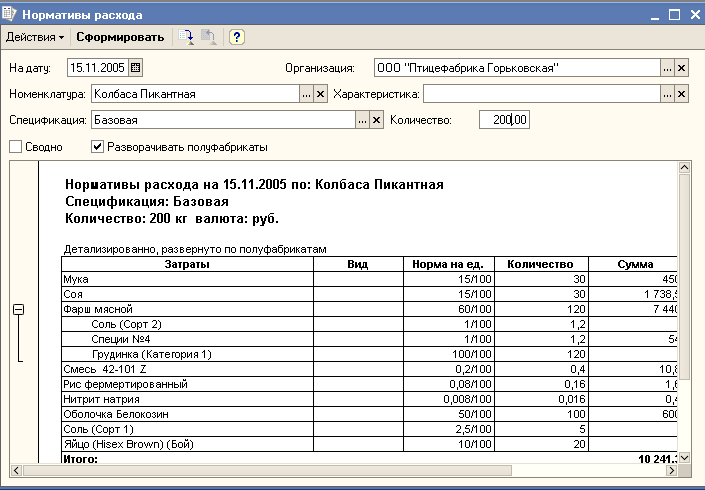Click the Спецификация field with Базовая
The width and height of the screenshot is (705, 490).
(x=223, y=120)
